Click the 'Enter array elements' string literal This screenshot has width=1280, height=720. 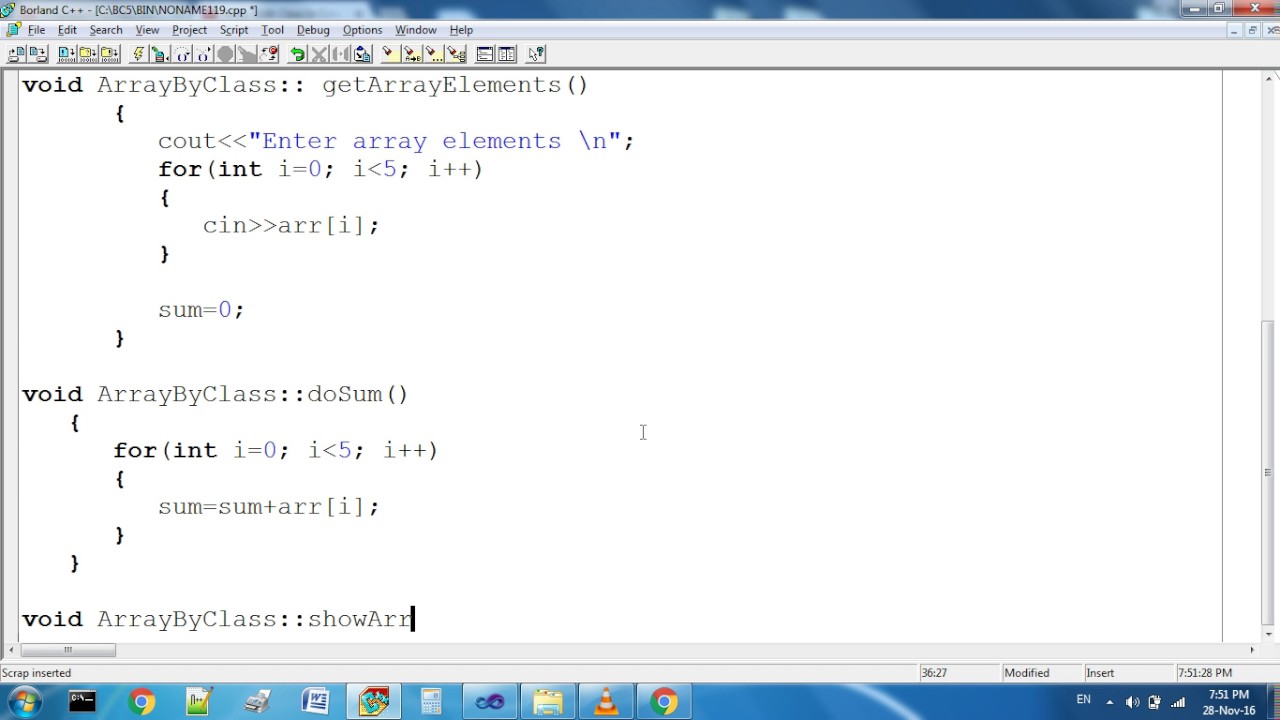tap(435, 141)
